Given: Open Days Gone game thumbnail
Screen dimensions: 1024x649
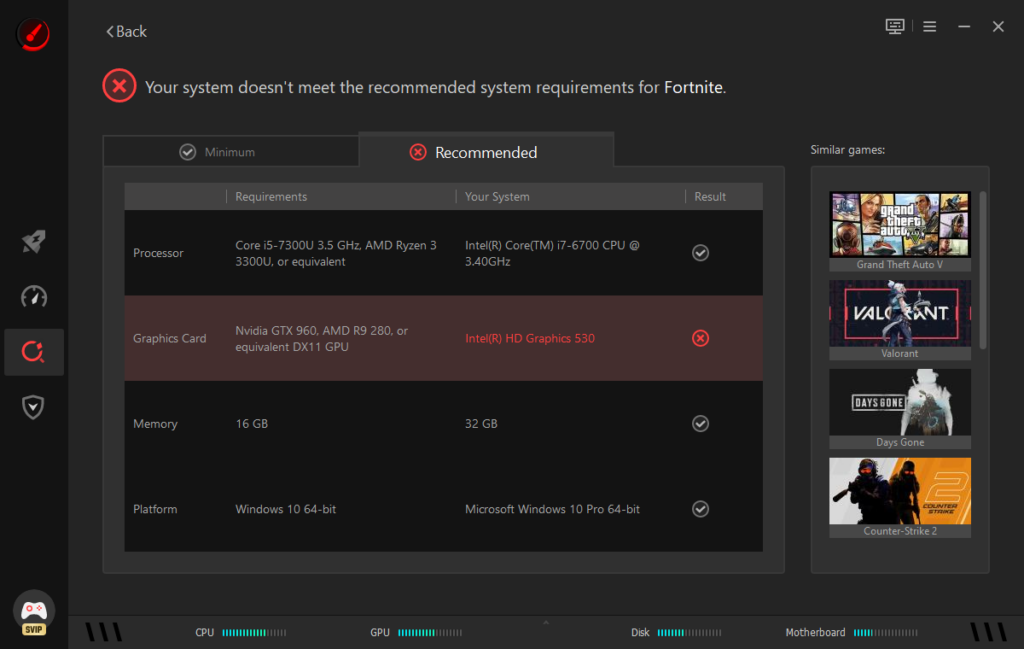Looking at the screenshot, I should (x=899, y=402).
